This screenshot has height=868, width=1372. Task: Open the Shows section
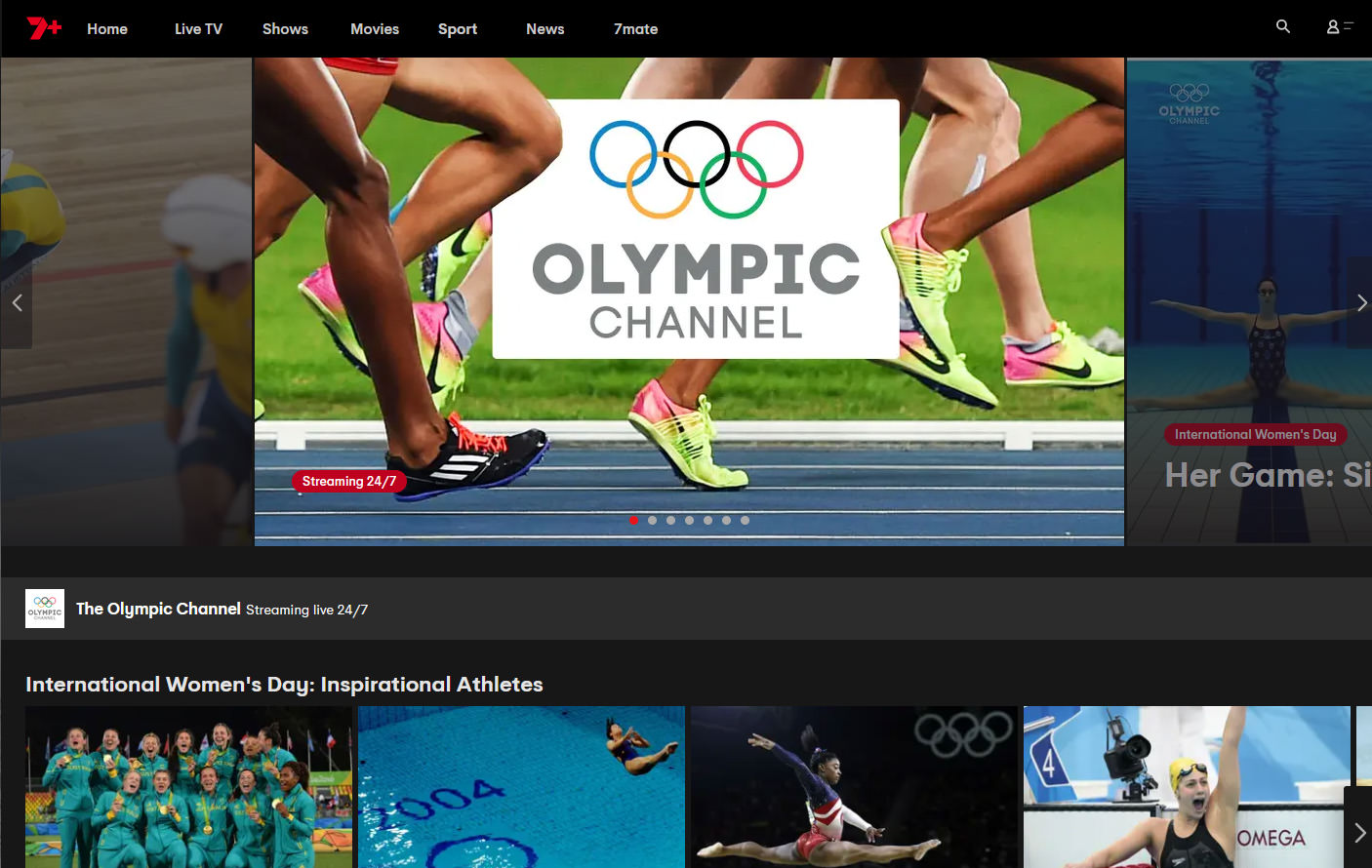285,29
